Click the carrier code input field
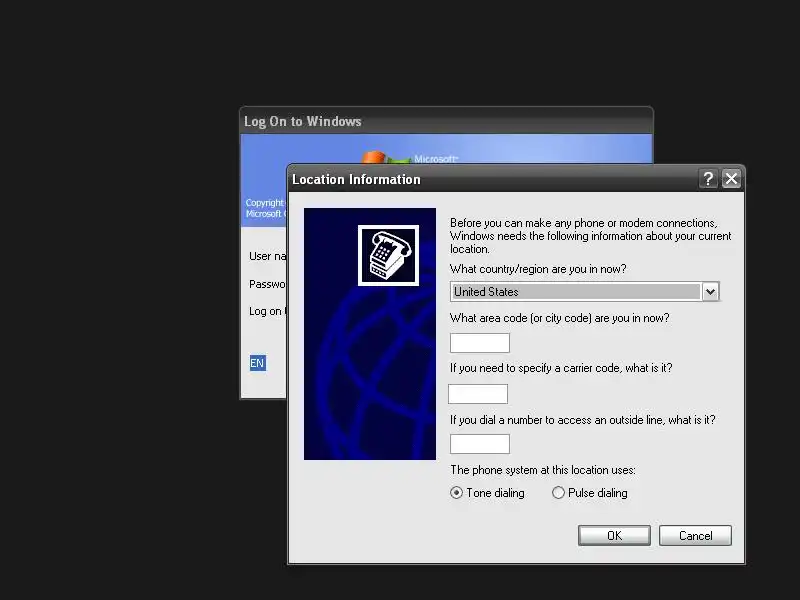Screen dimensions: 800x600 tap(478, 394)
